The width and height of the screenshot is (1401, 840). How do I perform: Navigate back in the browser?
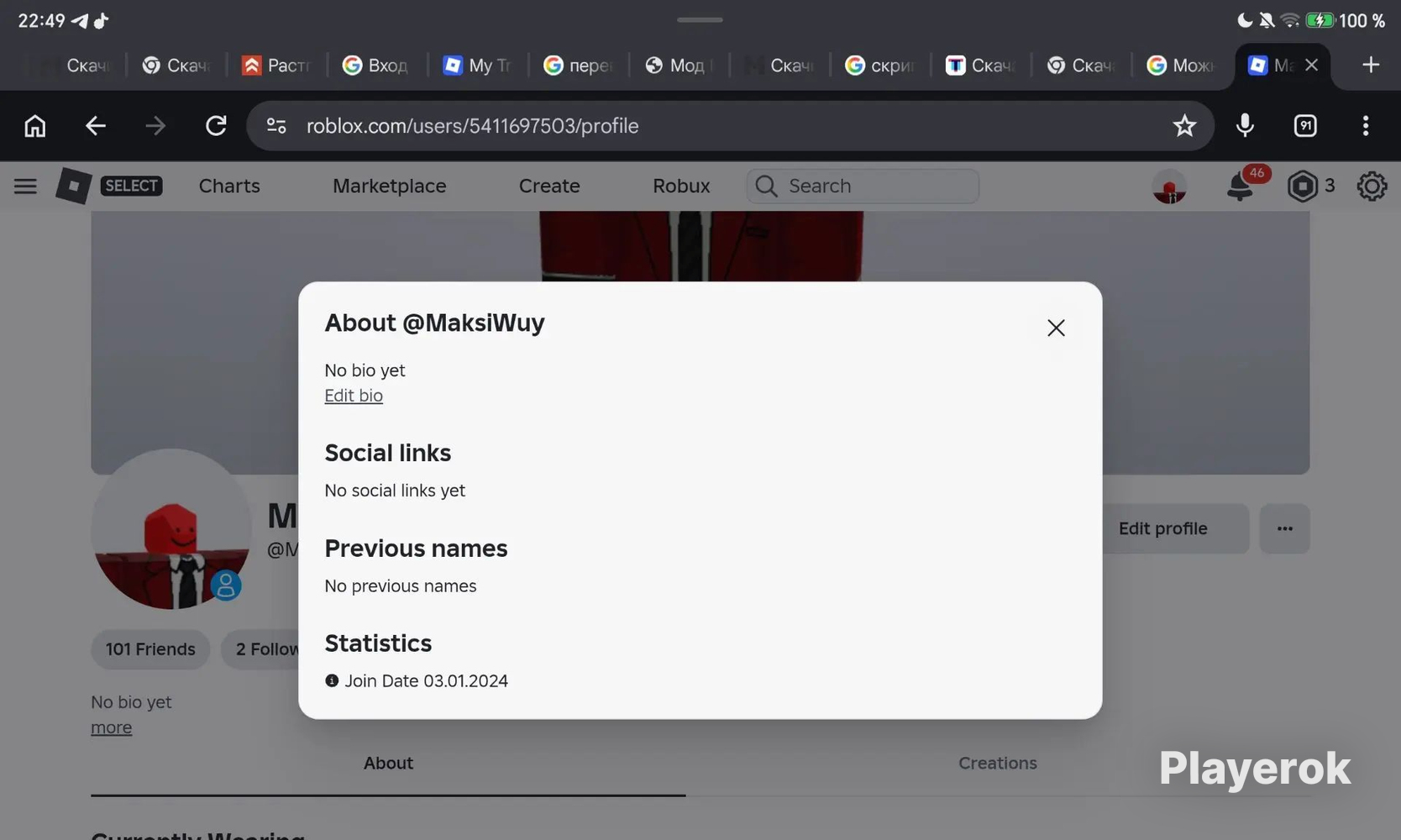[96, 126]
